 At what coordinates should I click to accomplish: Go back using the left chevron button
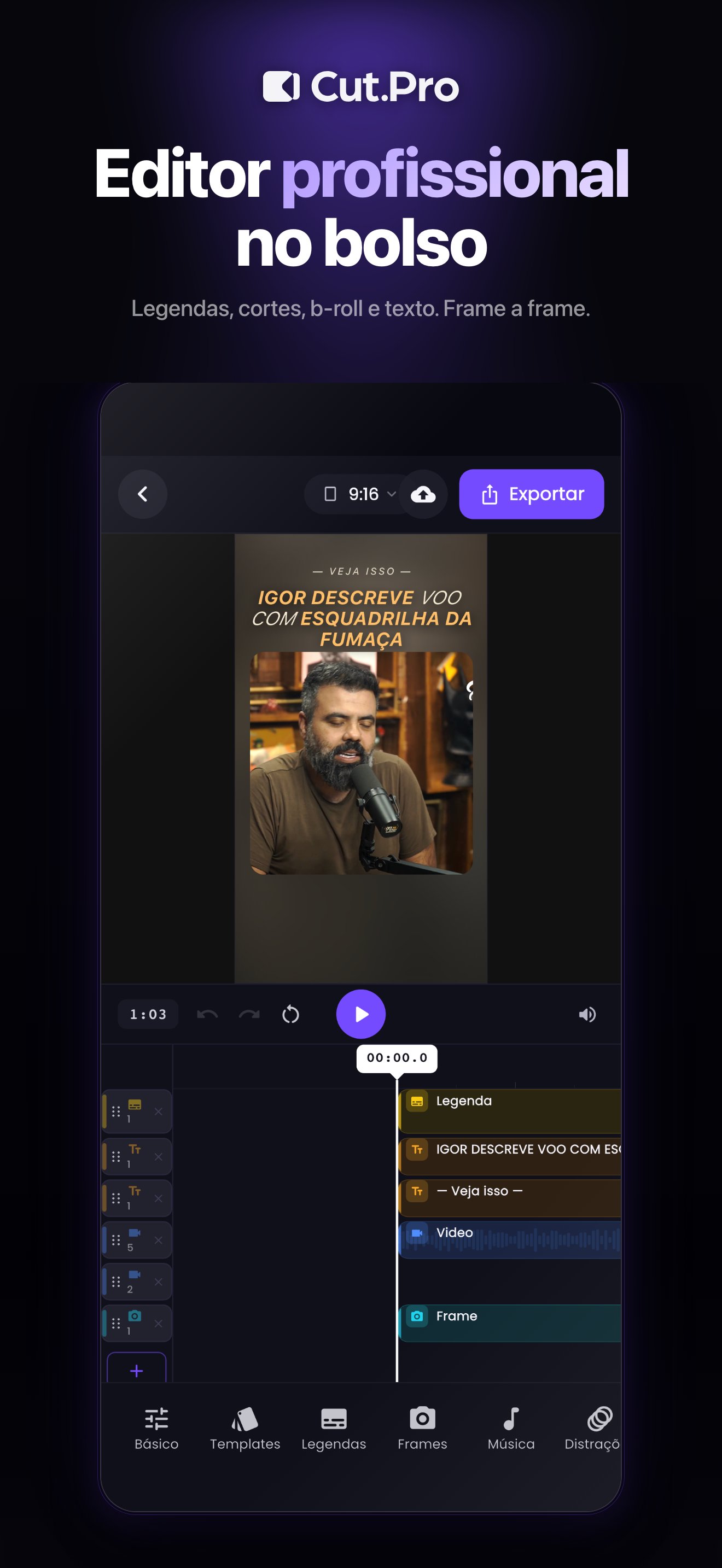142,494
